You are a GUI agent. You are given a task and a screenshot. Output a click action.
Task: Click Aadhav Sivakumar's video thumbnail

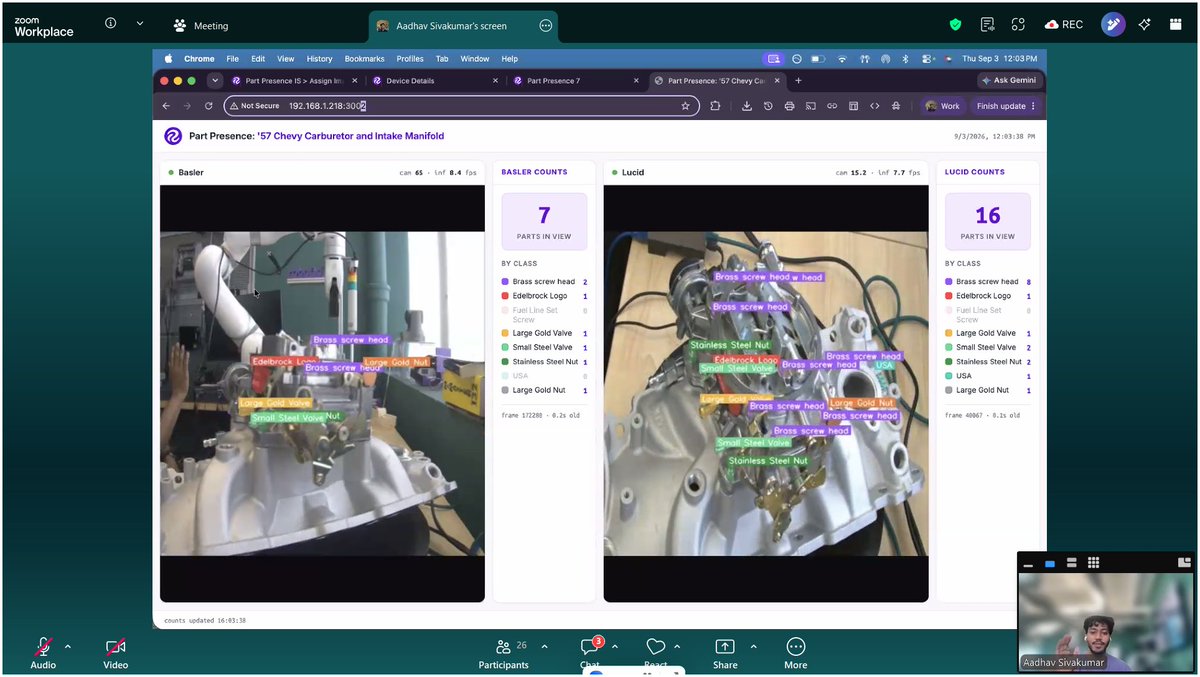[1105, 622]
